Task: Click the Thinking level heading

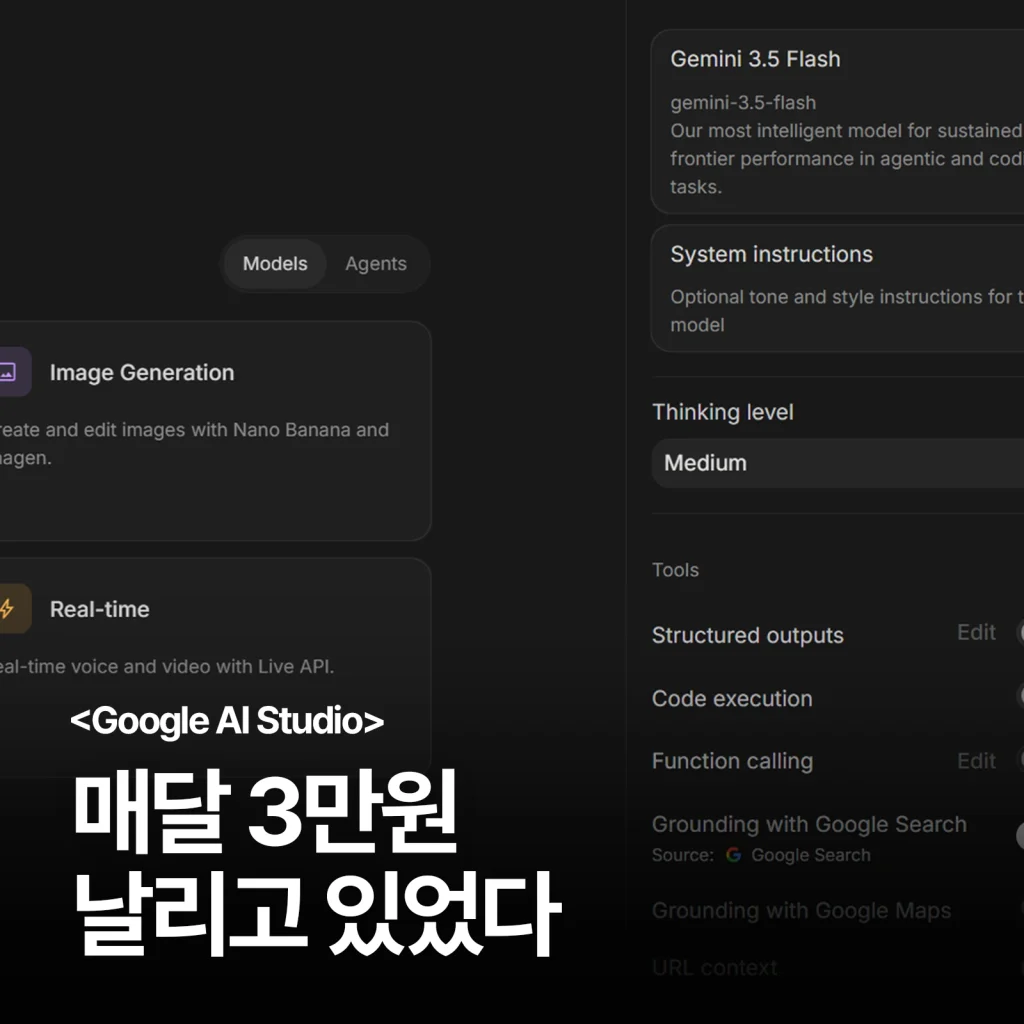Action: [x=722, y=412]
